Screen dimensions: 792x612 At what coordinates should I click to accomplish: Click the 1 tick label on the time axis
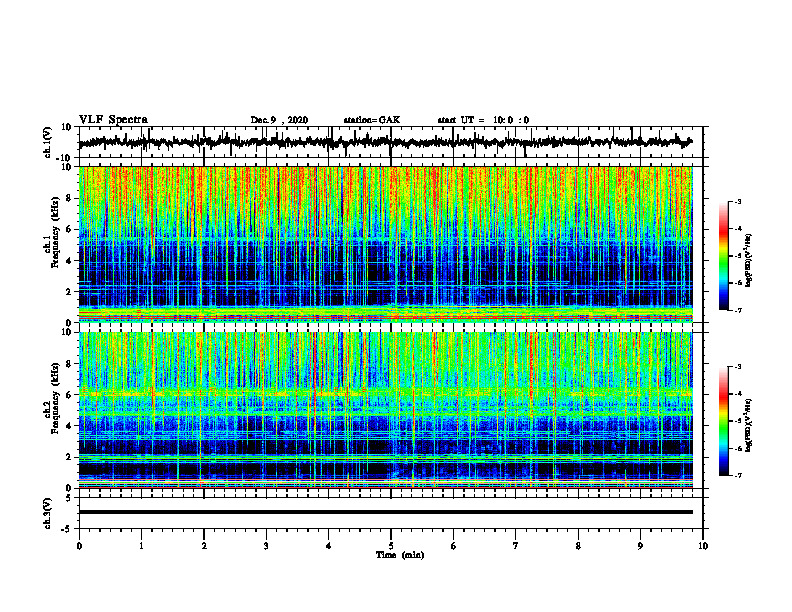pyautogui.click(x=141, y=546)
